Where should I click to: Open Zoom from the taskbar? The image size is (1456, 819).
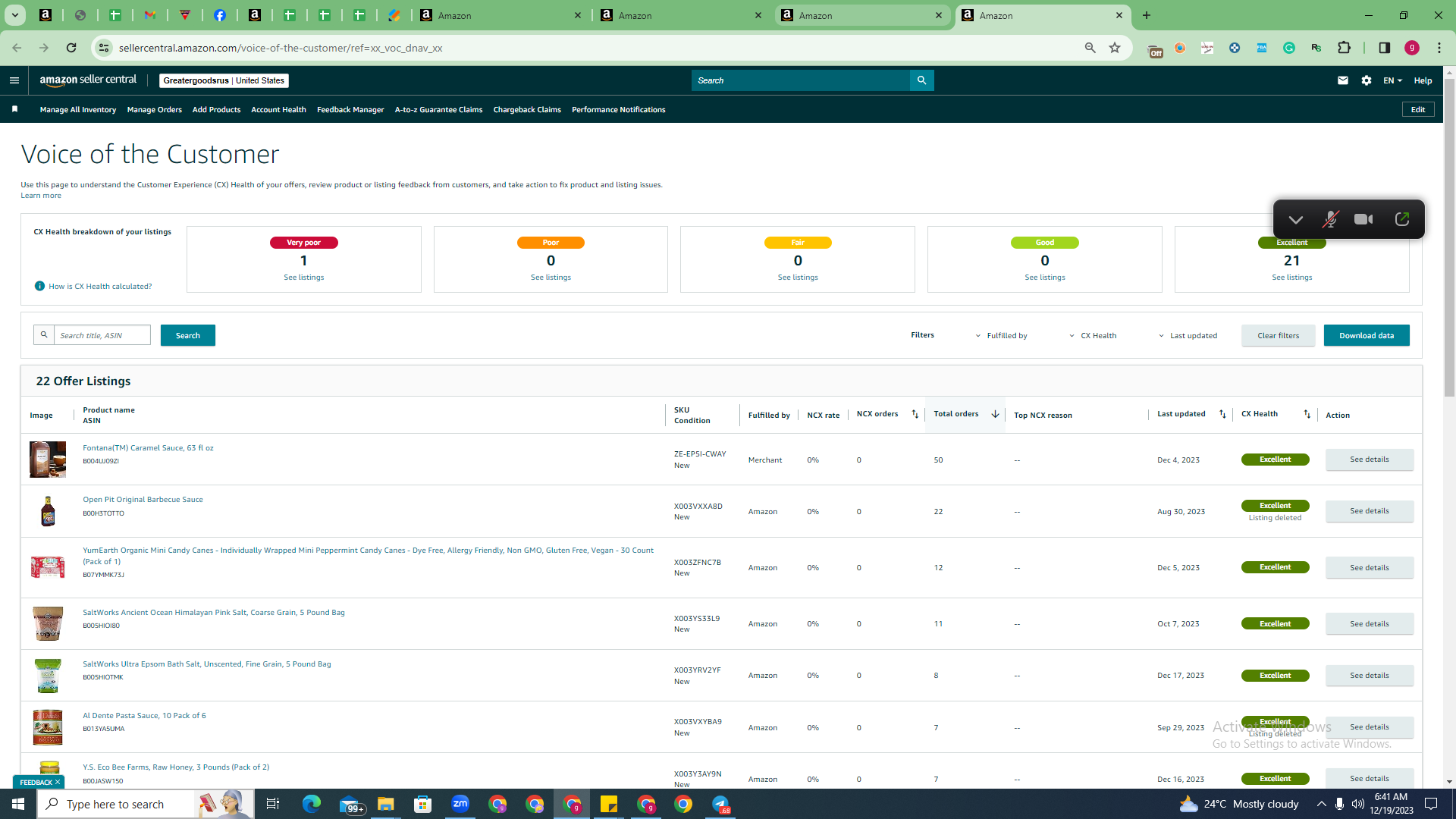click(460, 804)
